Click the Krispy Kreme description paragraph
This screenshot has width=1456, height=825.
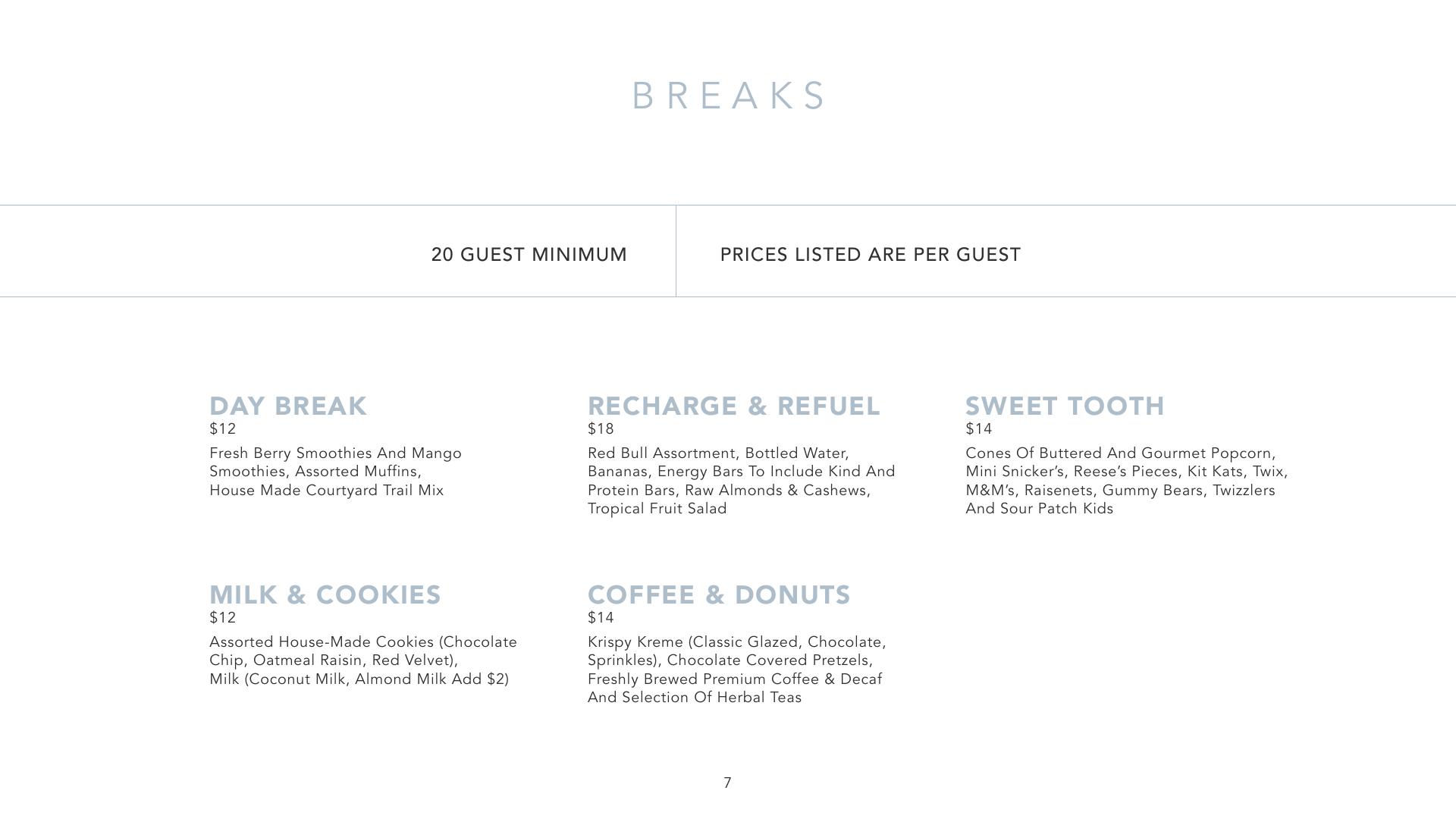tap(736, 670)
